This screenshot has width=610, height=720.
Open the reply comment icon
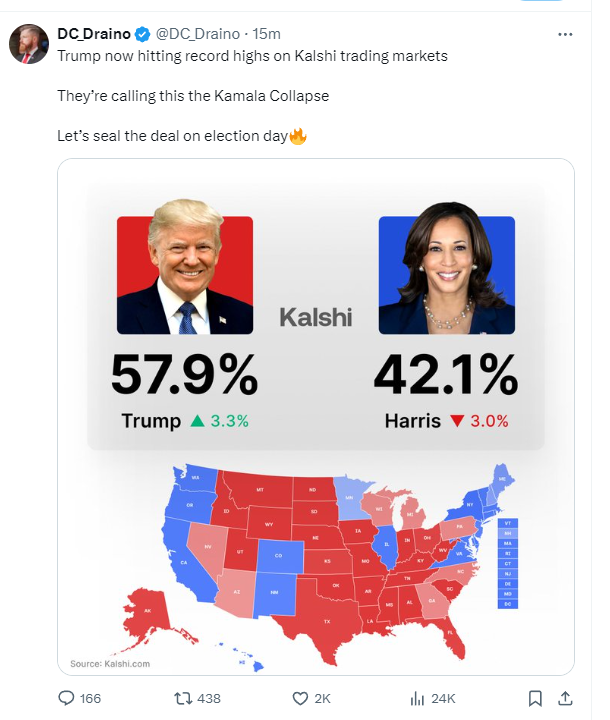(66, 698)
